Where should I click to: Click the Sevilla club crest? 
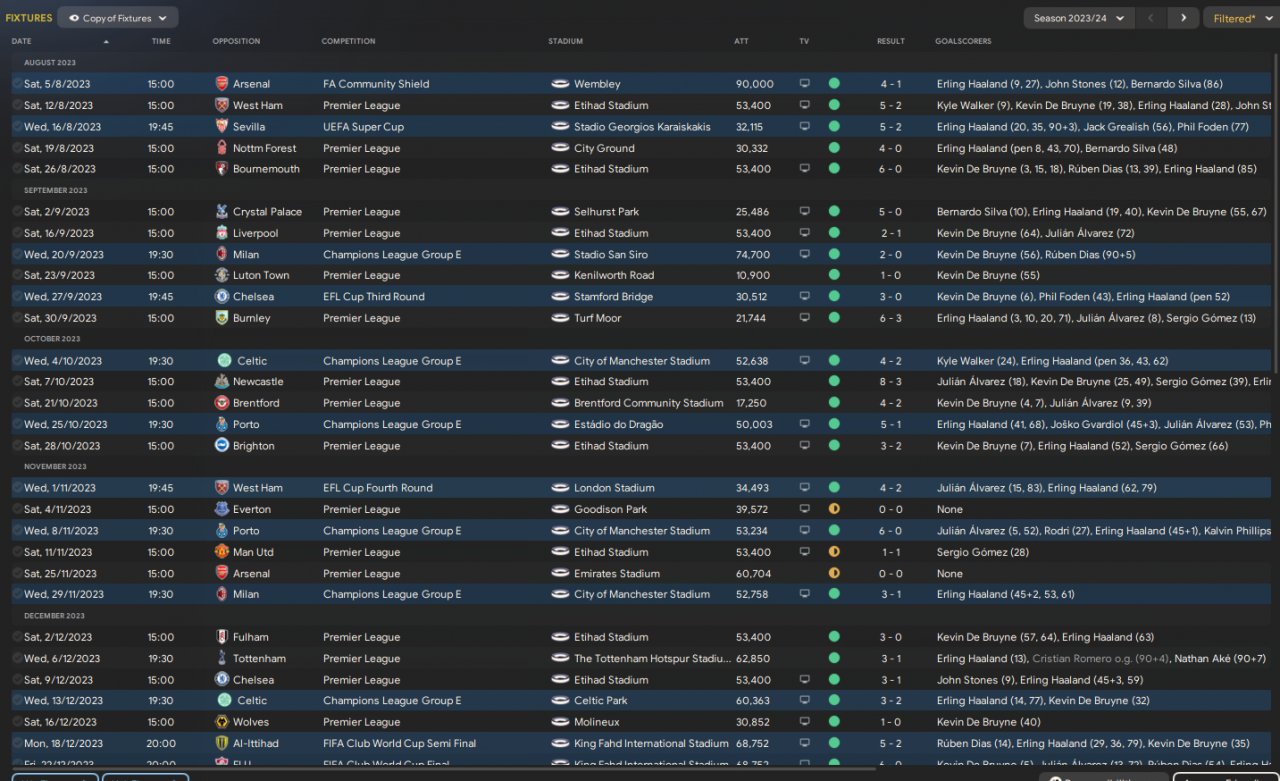pos(222,127)
